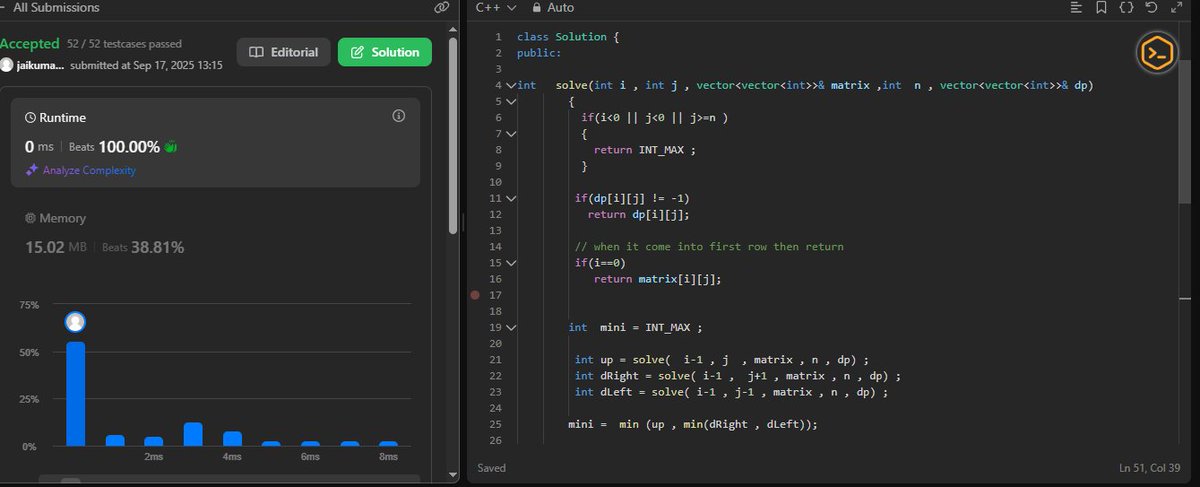Image resolution: width=1200 pixels, height=487 pixels.
Task: Click the Runtime info circle icon
Action: (x=399, y=116)
